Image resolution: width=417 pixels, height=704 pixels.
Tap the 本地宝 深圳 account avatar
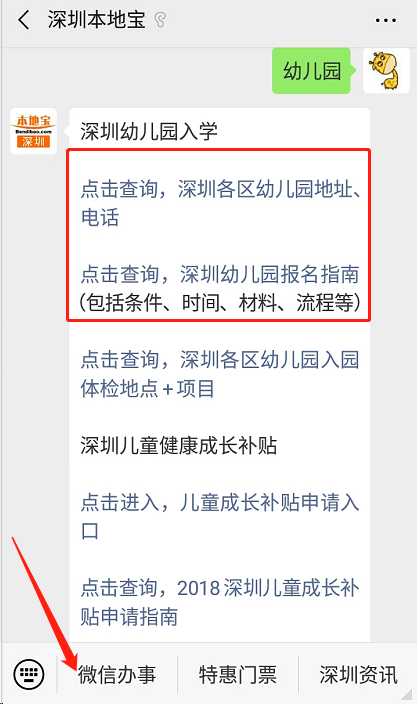coord(34,131)
